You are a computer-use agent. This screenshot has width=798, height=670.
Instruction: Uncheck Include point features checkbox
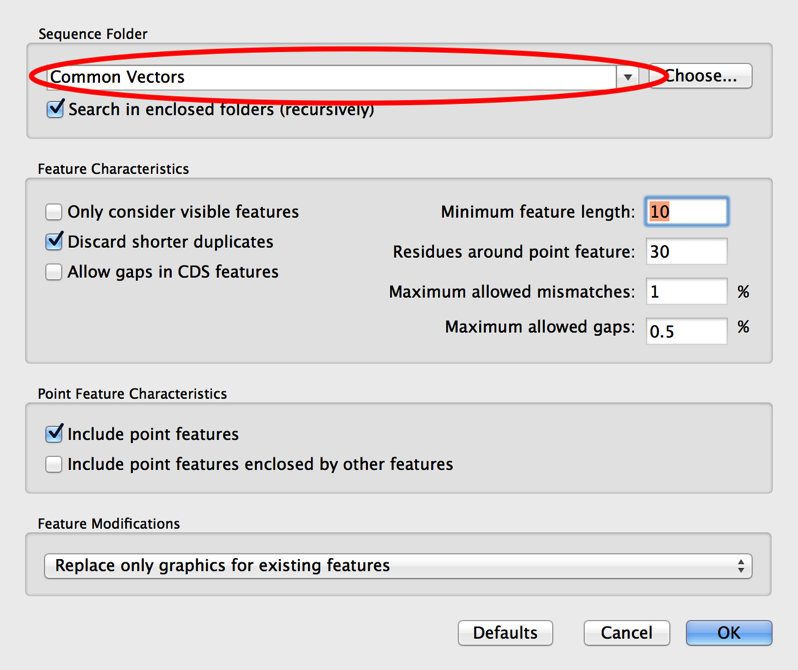(55, 434)
